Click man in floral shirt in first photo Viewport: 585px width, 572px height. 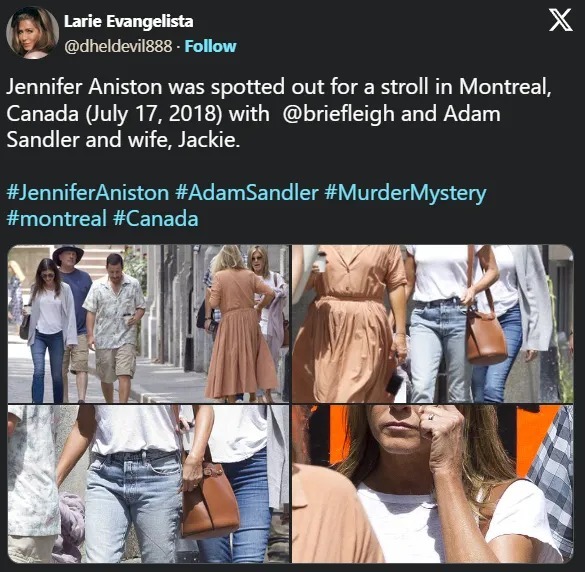pos(113,326)
